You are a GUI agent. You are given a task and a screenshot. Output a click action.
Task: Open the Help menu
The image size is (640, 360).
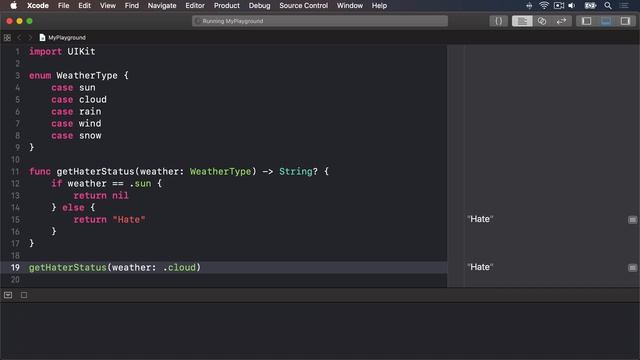click(379, 6)
